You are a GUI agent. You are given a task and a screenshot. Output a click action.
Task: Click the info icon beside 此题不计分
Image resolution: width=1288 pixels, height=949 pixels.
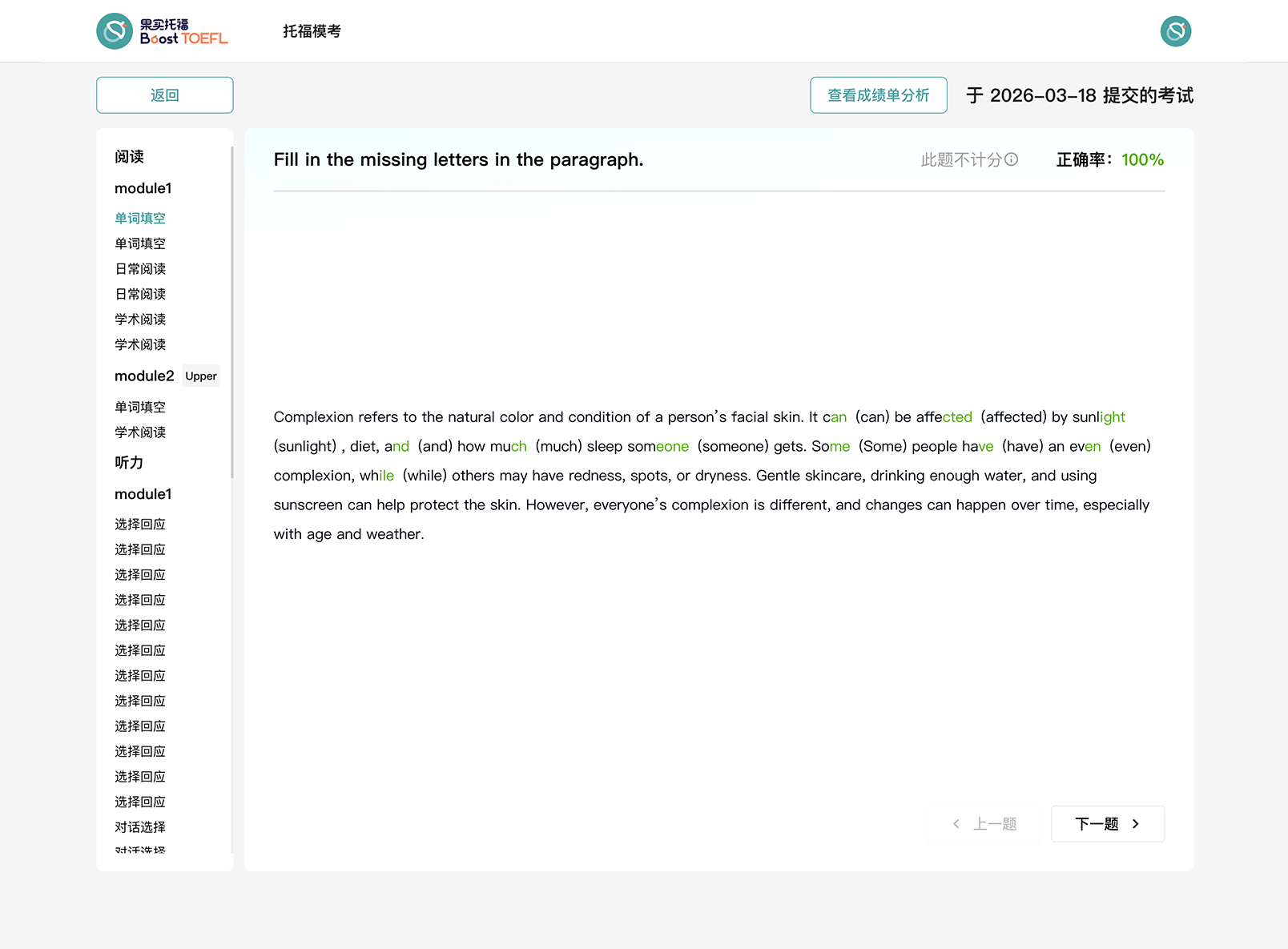point(1012,159)
